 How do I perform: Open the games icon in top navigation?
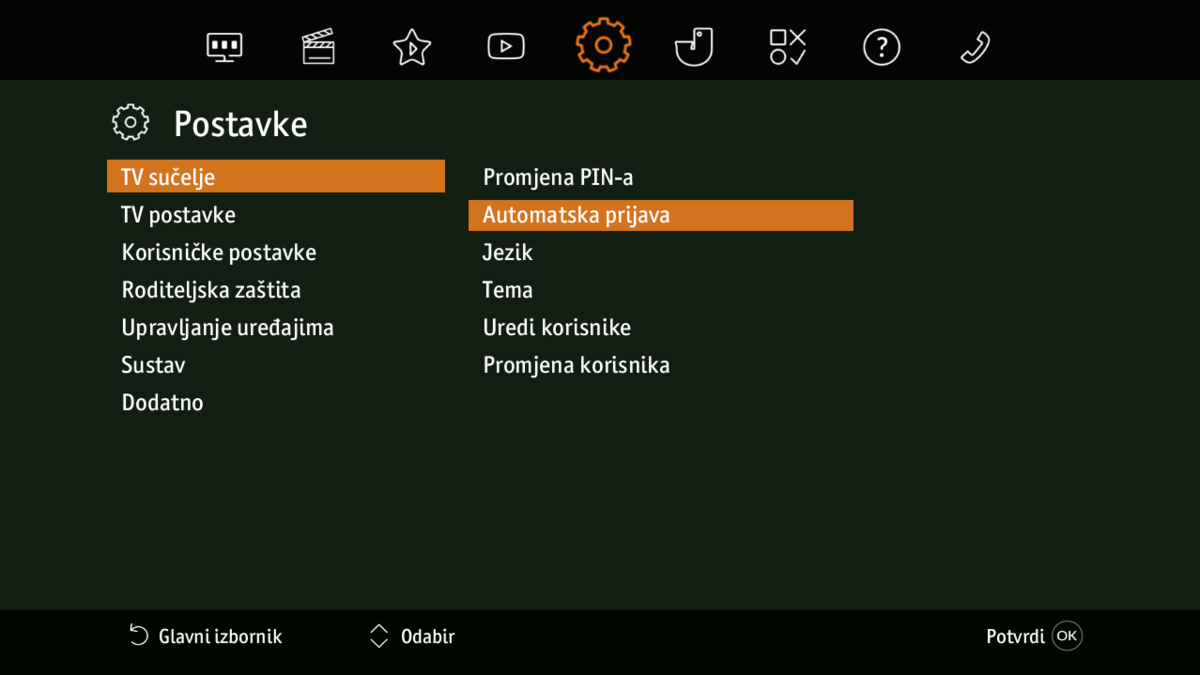[x=788, y=45]
